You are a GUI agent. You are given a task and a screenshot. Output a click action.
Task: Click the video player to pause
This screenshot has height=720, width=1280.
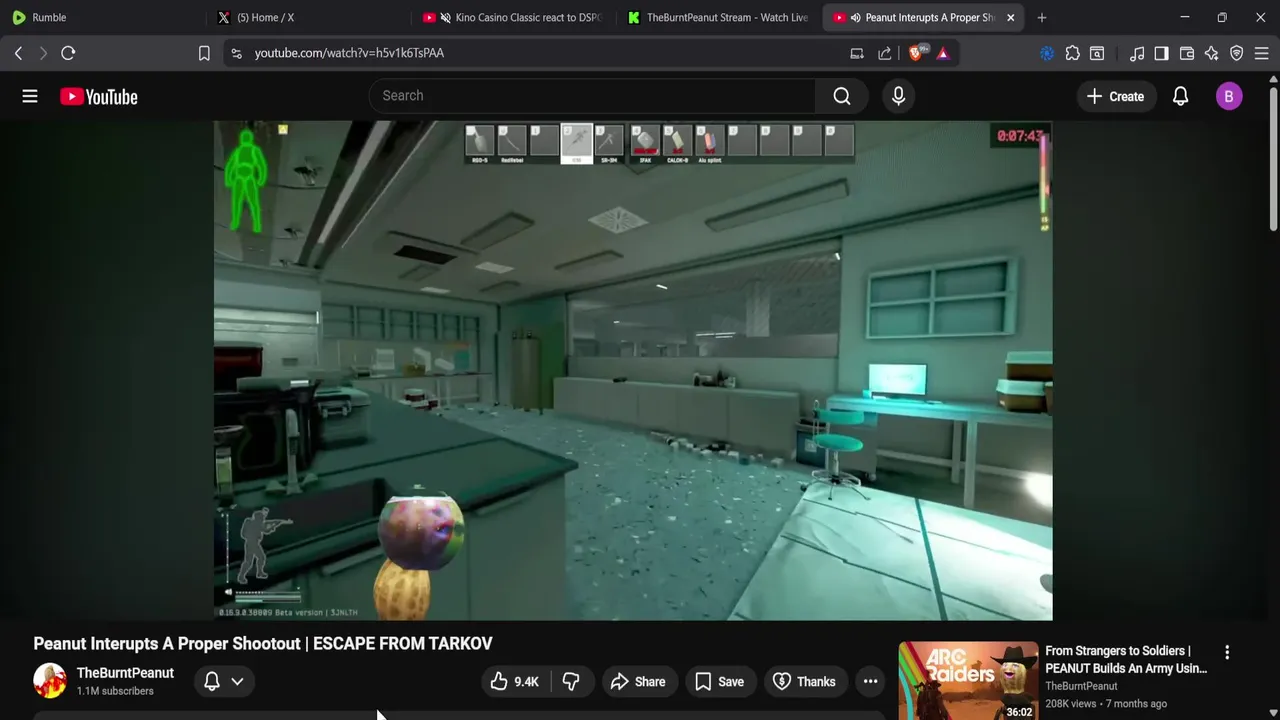coord(633,370)
